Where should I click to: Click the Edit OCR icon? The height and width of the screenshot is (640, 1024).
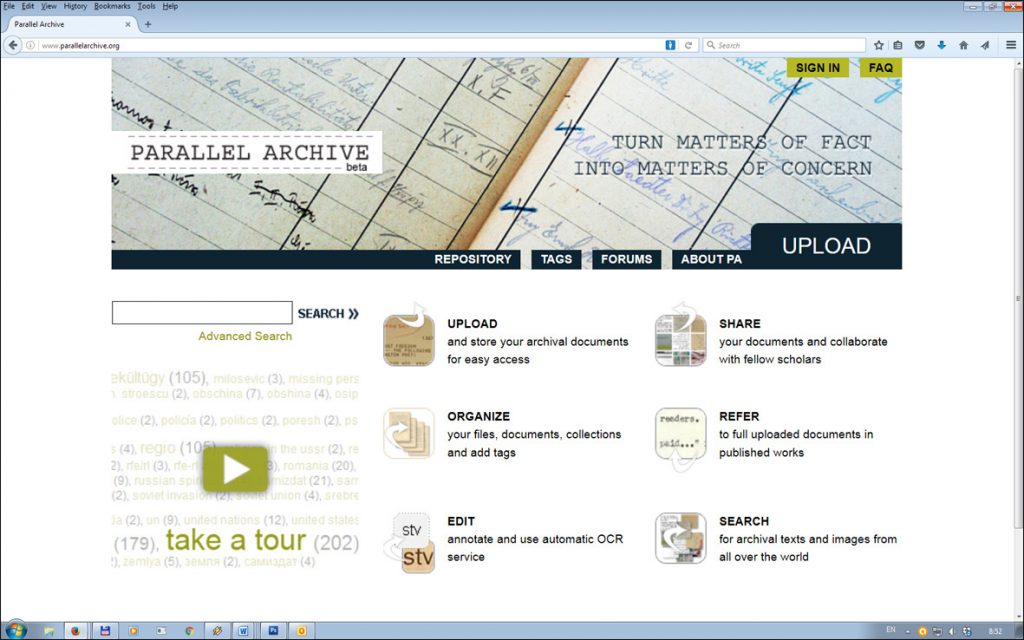pyautogui.click(x=408, y=543)
